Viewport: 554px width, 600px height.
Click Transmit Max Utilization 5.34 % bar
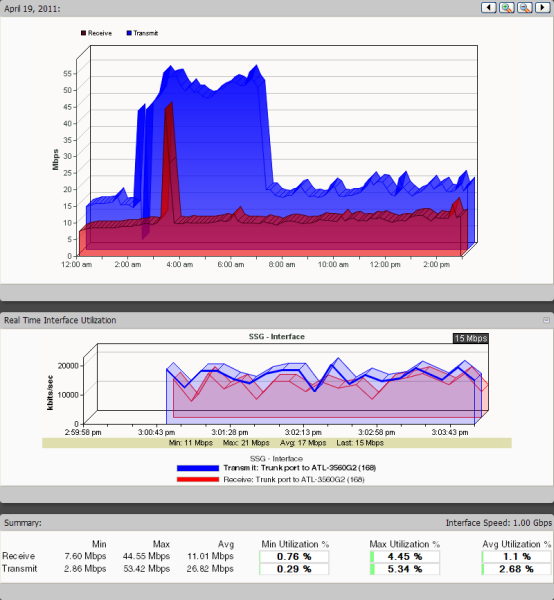(x=405, y=569)
